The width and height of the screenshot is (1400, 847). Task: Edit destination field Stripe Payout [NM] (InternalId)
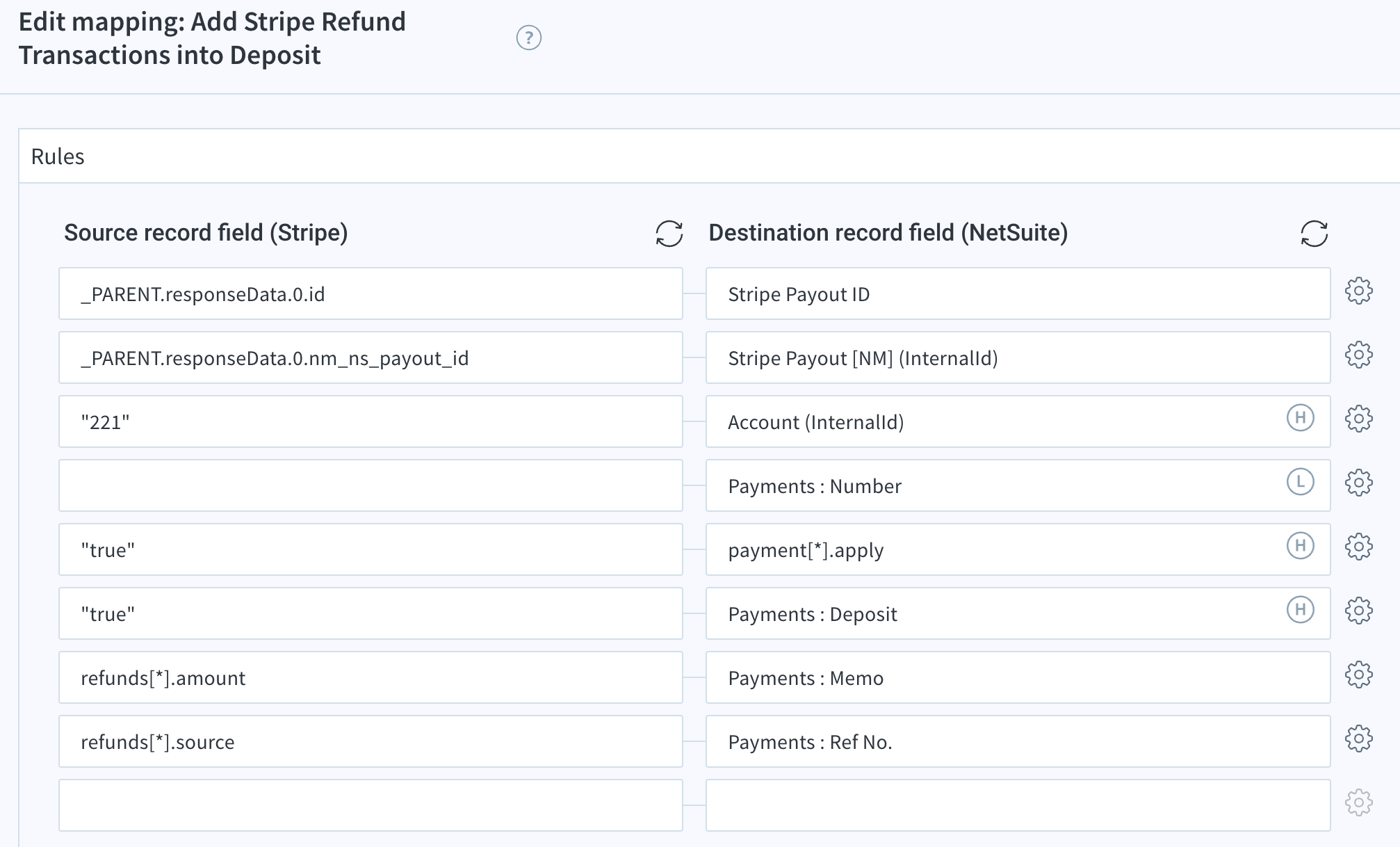pos(1018,357)
